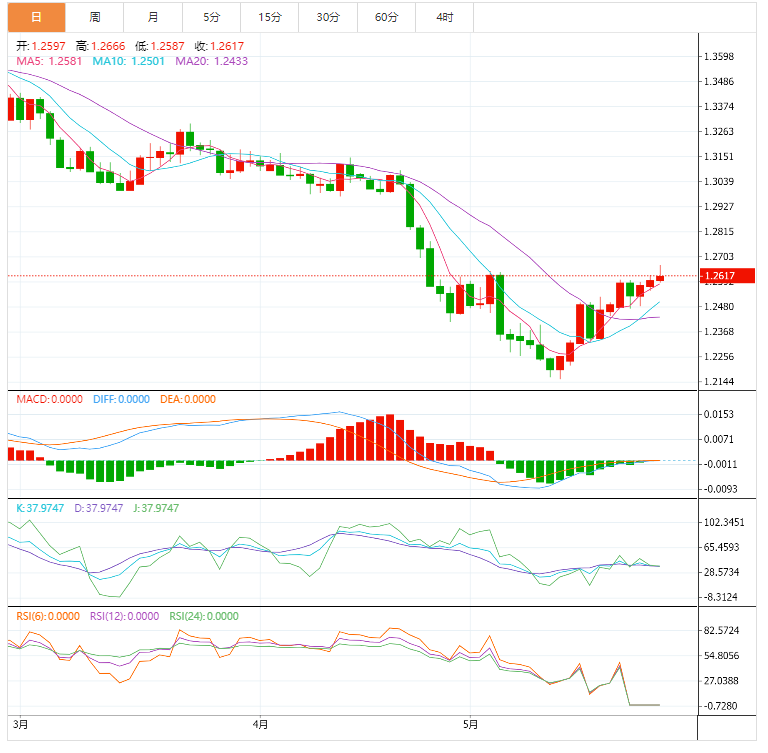
Task: Open the 4时 four-hour tab
Action: (x=445, y=17)
